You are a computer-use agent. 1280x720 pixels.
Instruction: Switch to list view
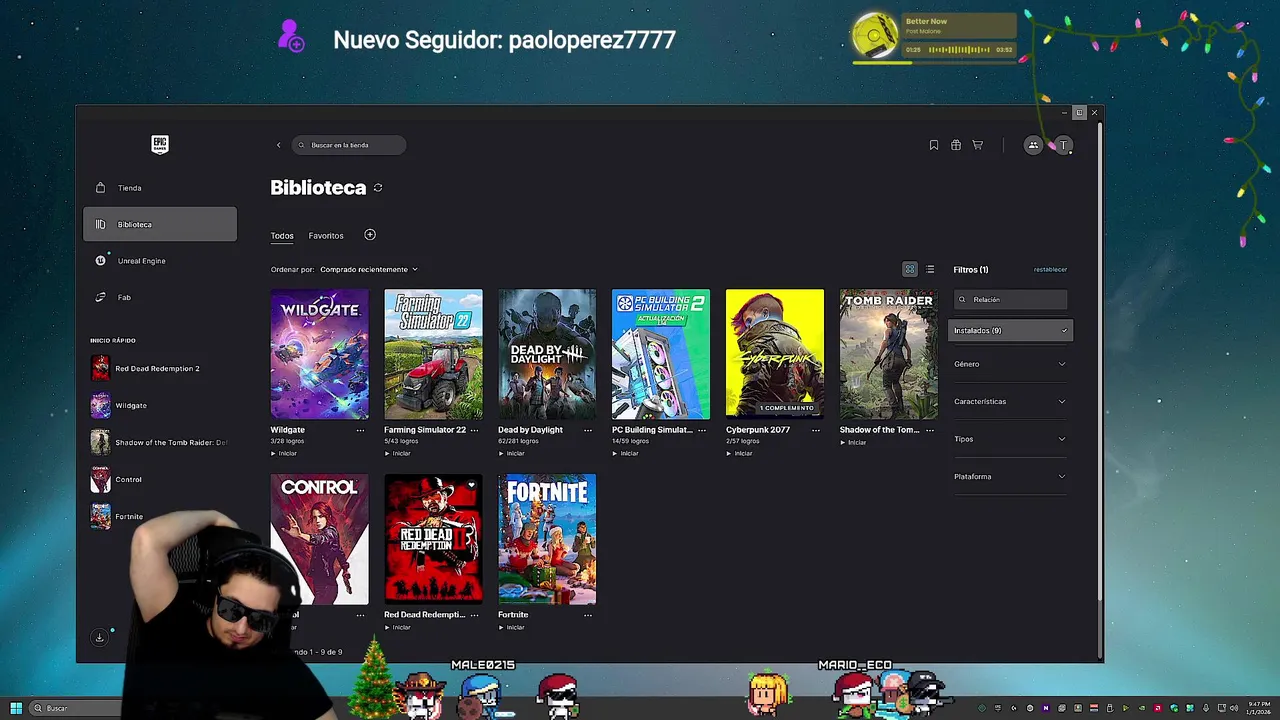(x=930, y=269)
